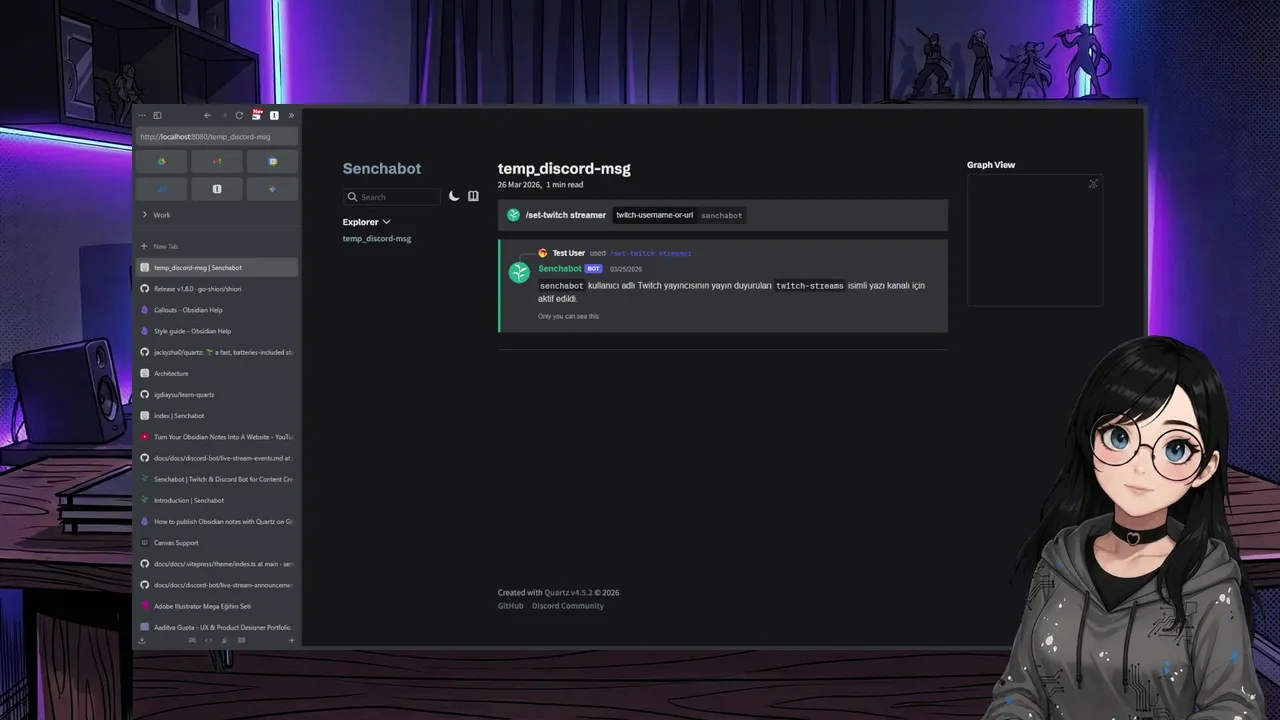
Task: Open temp_discord-msg in Explorer
Action: pyautogui.click(x=377, y=239)
